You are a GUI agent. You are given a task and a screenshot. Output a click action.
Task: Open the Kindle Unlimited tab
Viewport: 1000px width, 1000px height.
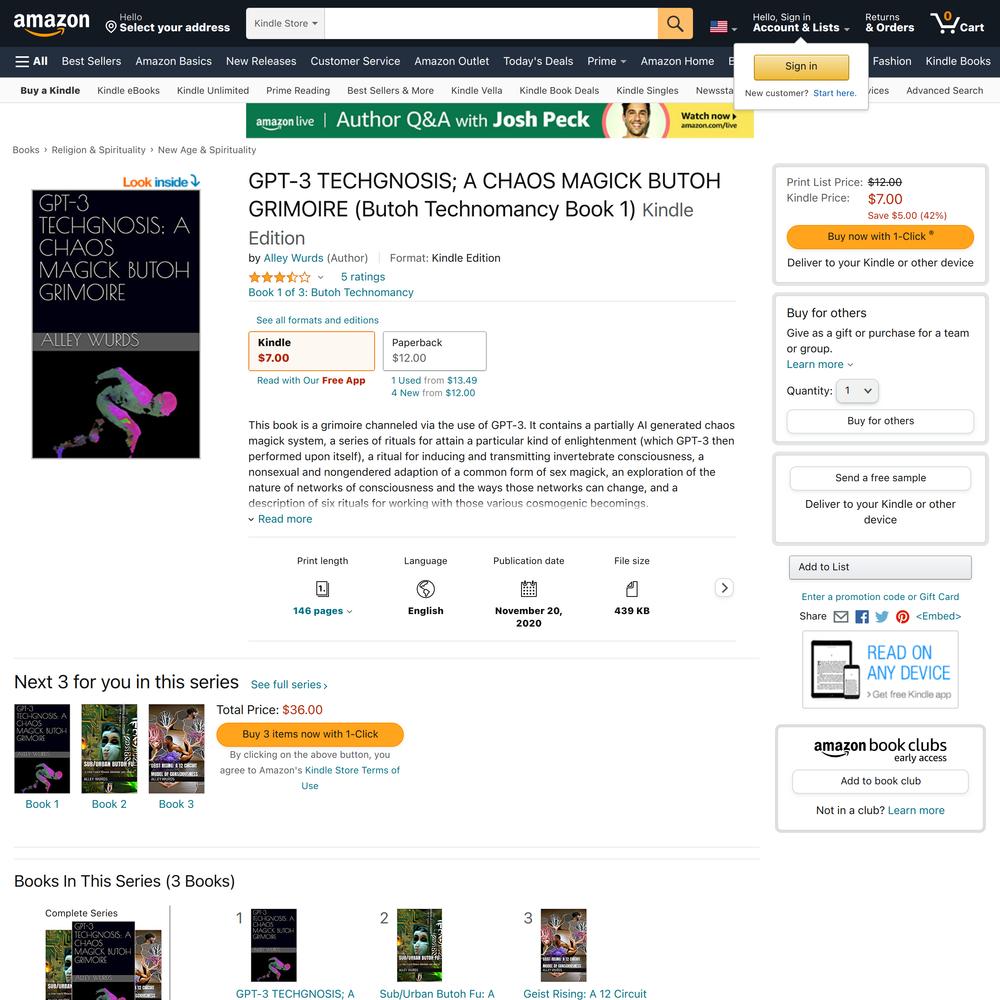(x=213, y=91)
